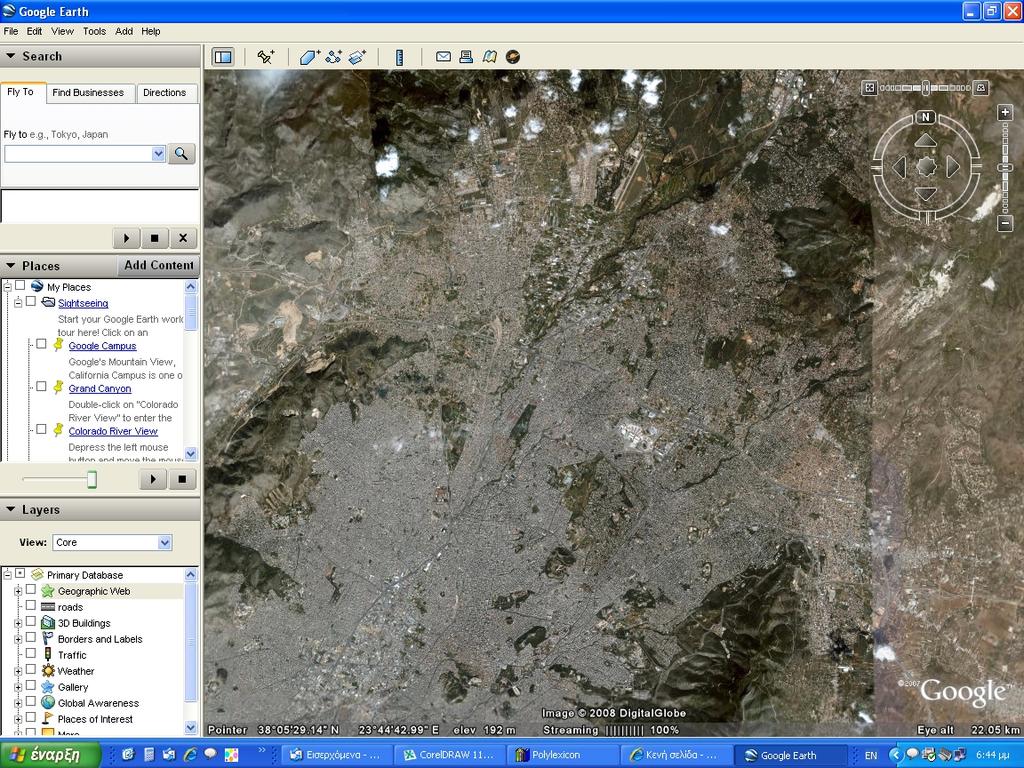The height and width of the screenshot is (768, 1024).
Task: Click the Fly to text input field
Action: click(78, 154)
